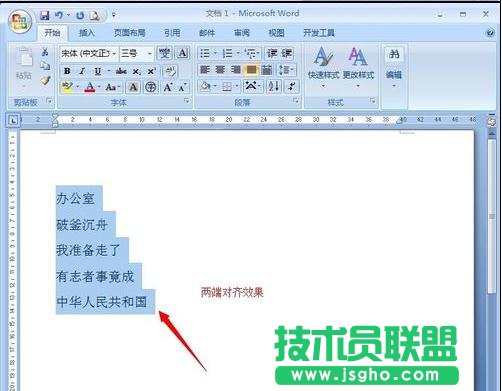This screenshot has height=391, width=502.
Task: Open the 更改样式 change styles menu
Action: coord(358,67)
